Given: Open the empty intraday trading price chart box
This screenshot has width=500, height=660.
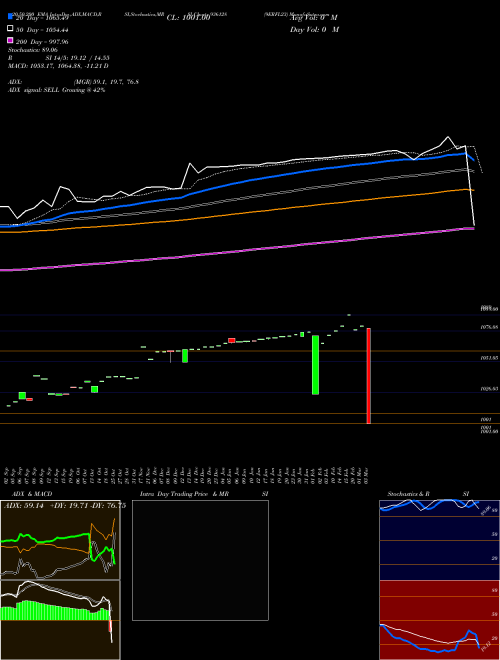Looking at the screenshot, I should point(200,560).
